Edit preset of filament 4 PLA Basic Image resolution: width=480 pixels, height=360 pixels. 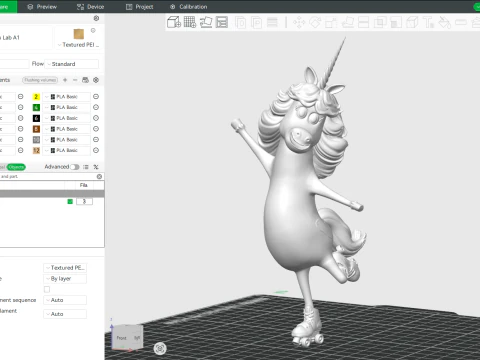96,107
